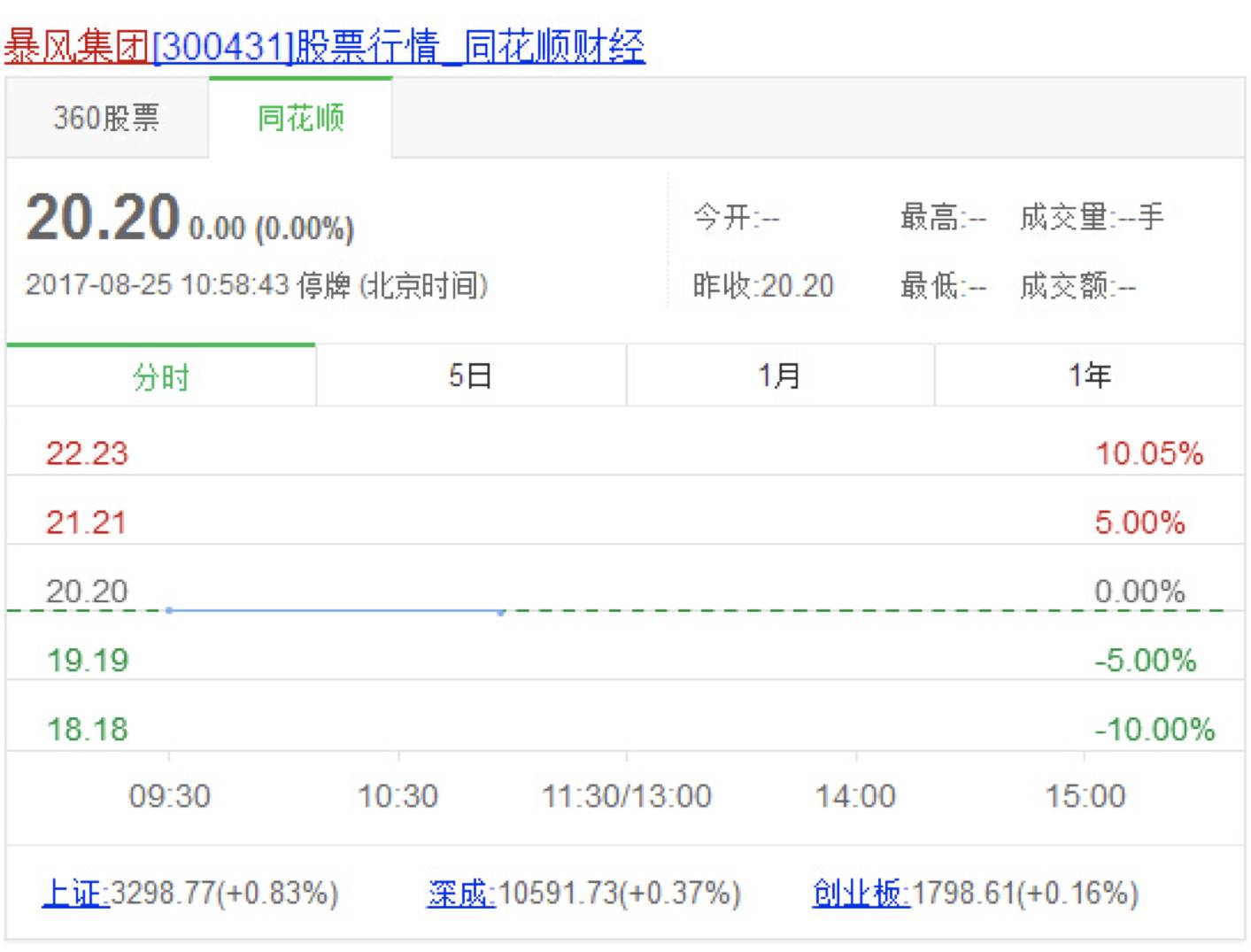Click the 21.21 price axis label
The image size is (1251, 952).
pos(87,522)
